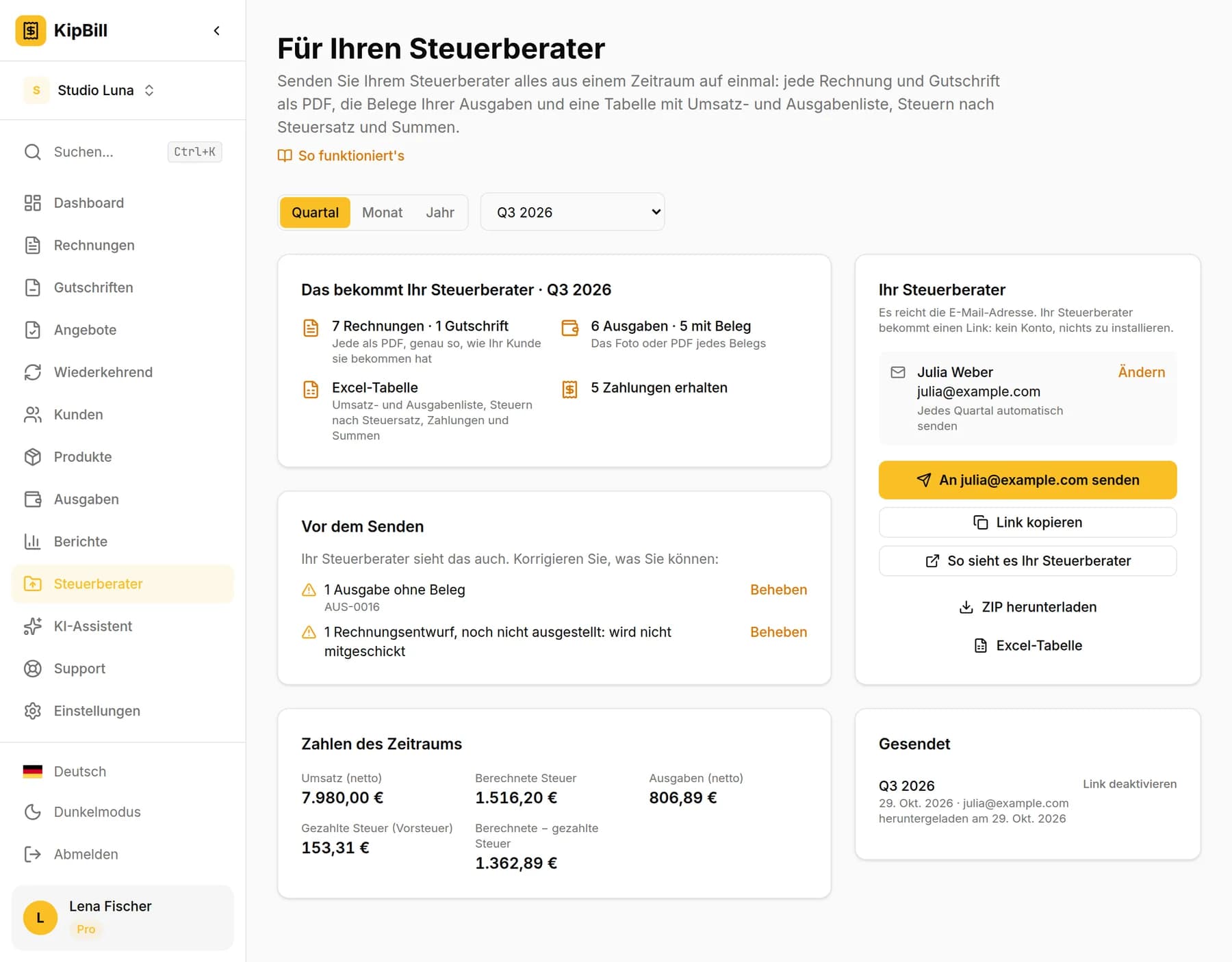Click the Rechnungen document icon
This screenshot has height=962, width=1232.
[33, 246]
